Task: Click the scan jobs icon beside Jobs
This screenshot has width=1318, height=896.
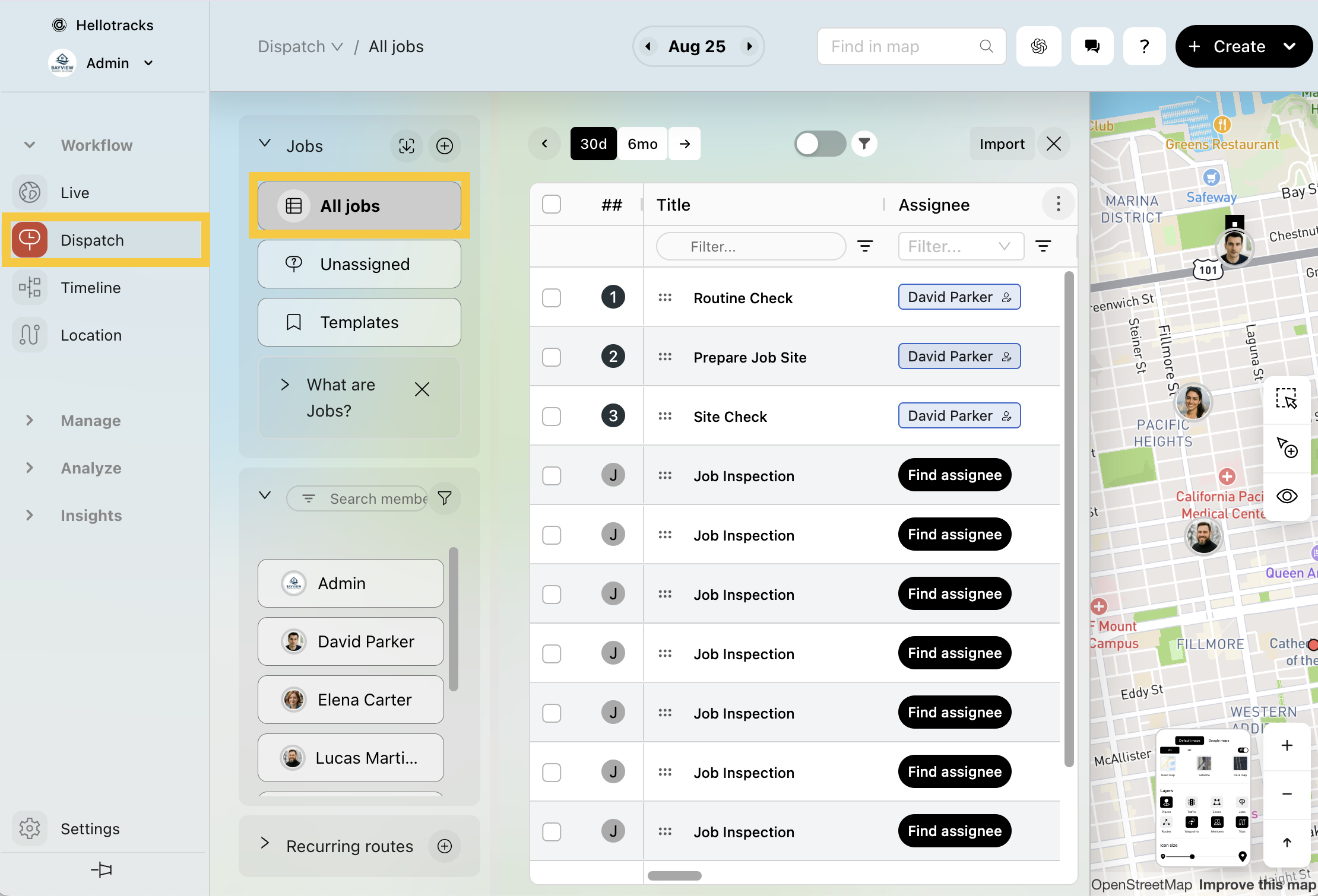Action: (x=407, y=146)
